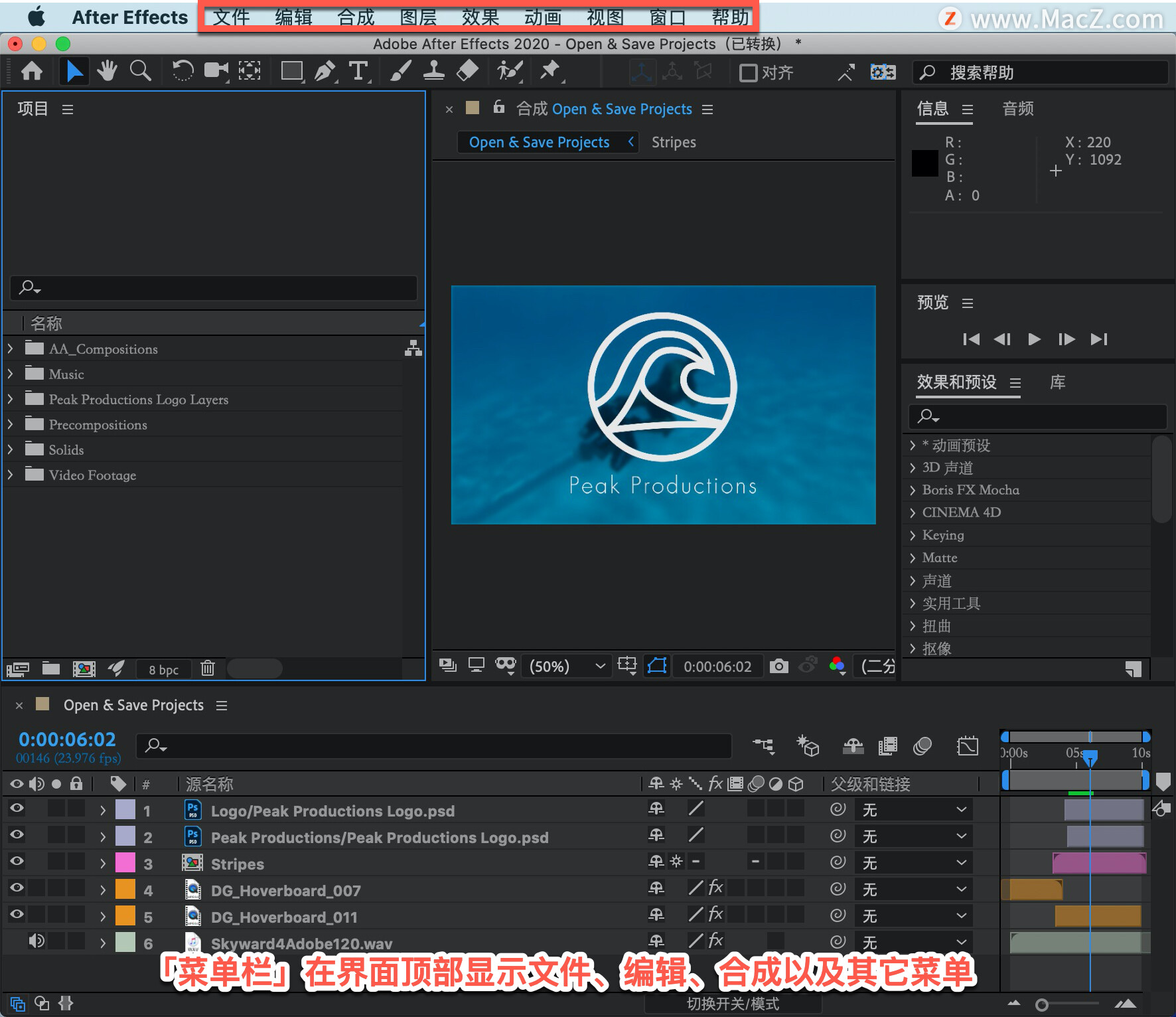Select the Hand tool

click(x=107, y=71)
